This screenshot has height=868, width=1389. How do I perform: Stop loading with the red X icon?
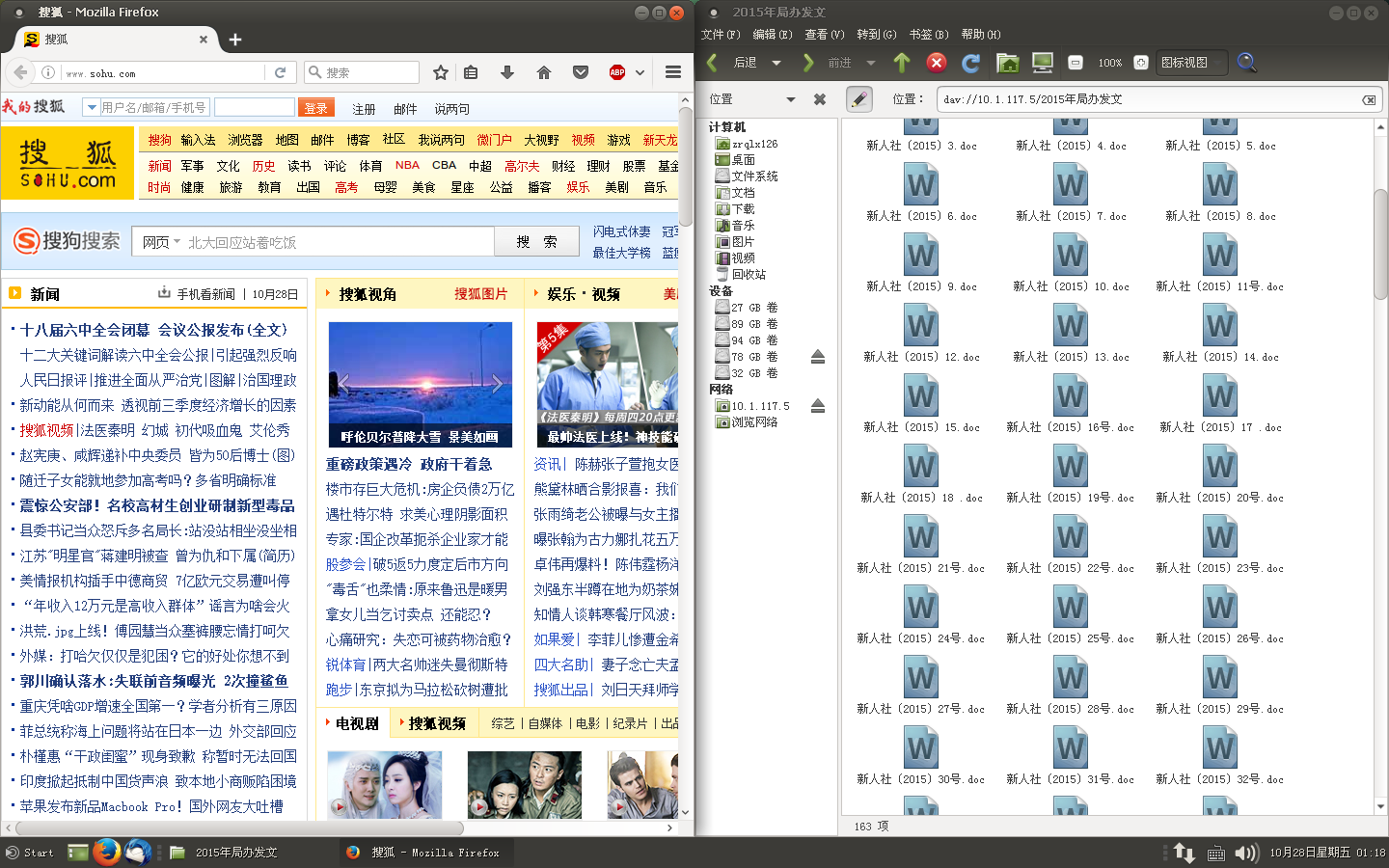(937, 63)
